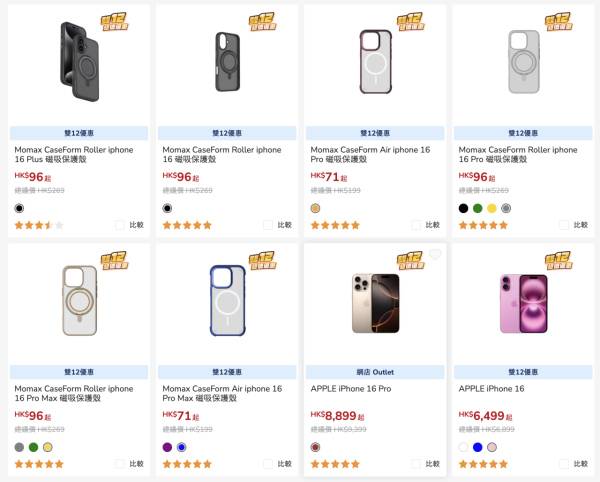
Task: Click double-12 badge on CaseForm Roller 16 Plus
Action: 113,22
